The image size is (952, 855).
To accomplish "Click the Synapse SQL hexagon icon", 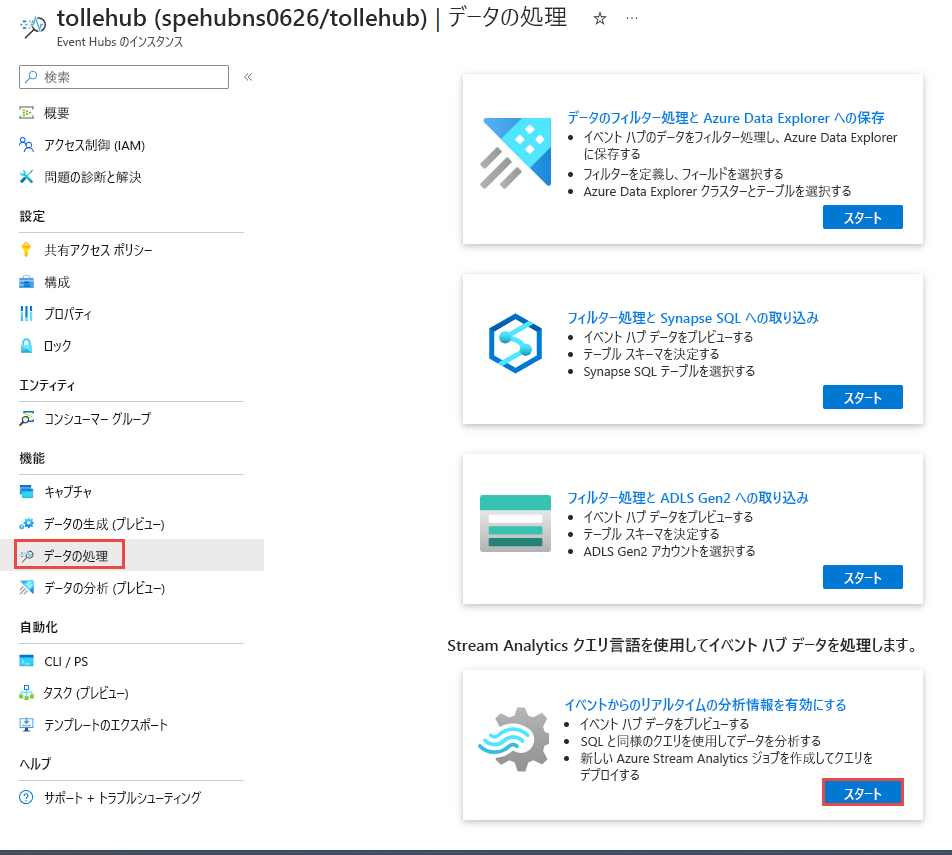I will (x=515, y=343).
